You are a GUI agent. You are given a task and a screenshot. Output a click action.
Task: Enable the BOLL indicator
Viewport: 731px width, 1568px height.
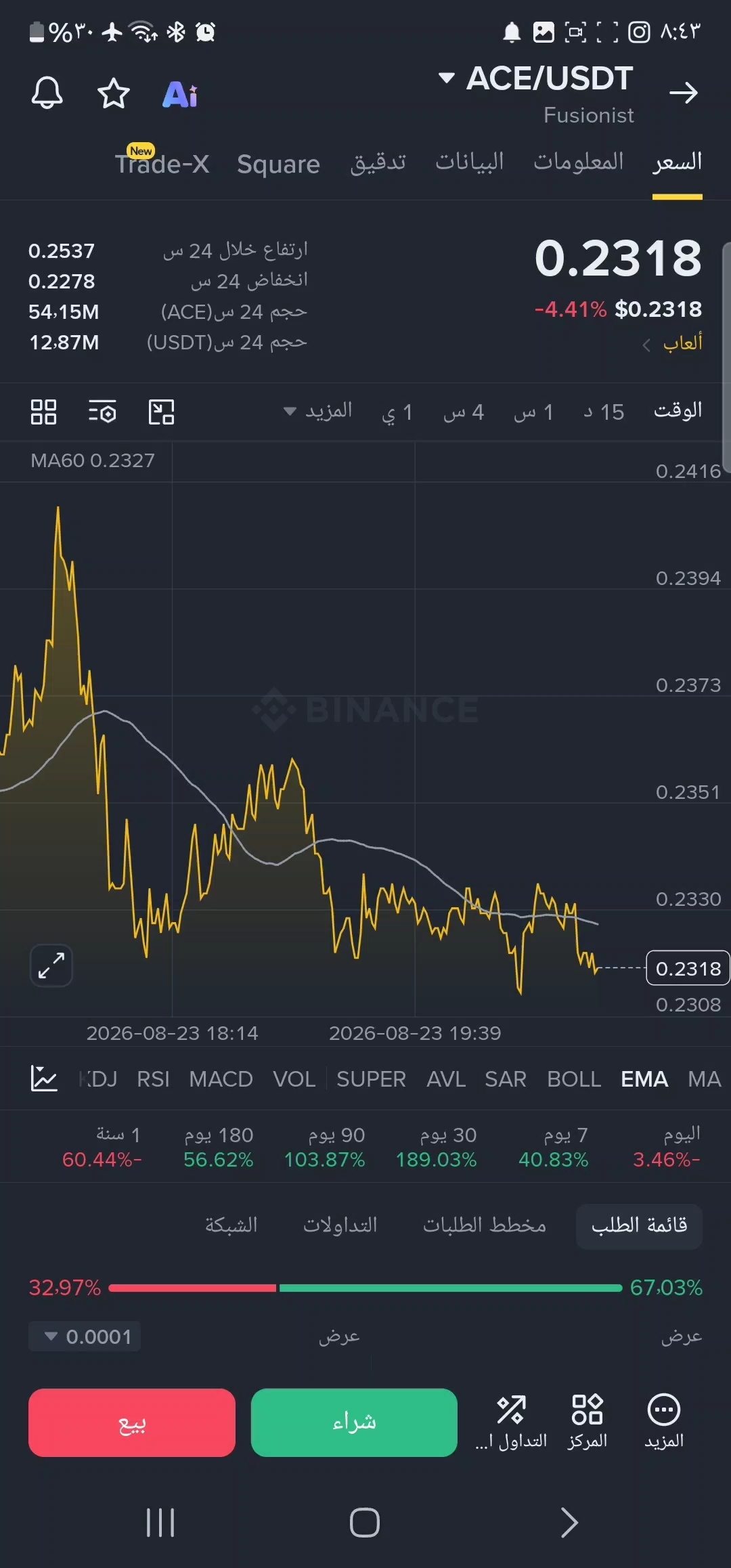[574, 1079]
